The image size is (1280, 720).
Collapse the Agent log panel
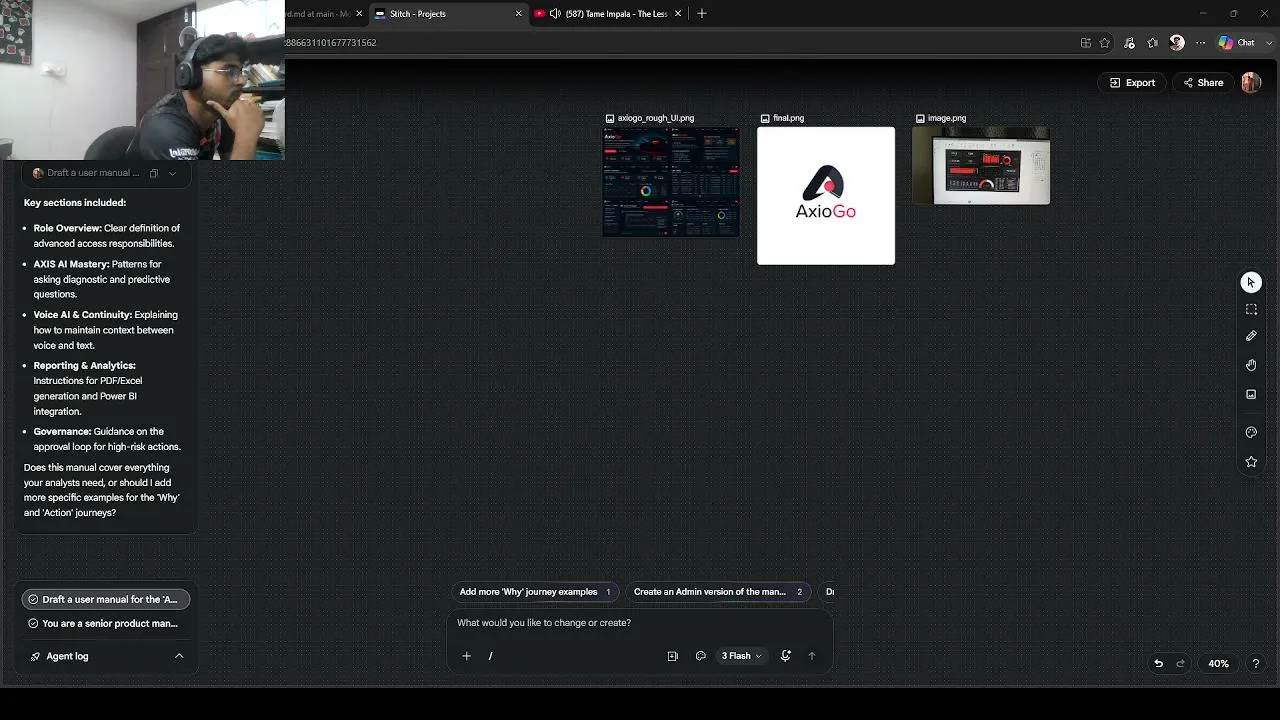pyautogui.click(x=179, y=656)
